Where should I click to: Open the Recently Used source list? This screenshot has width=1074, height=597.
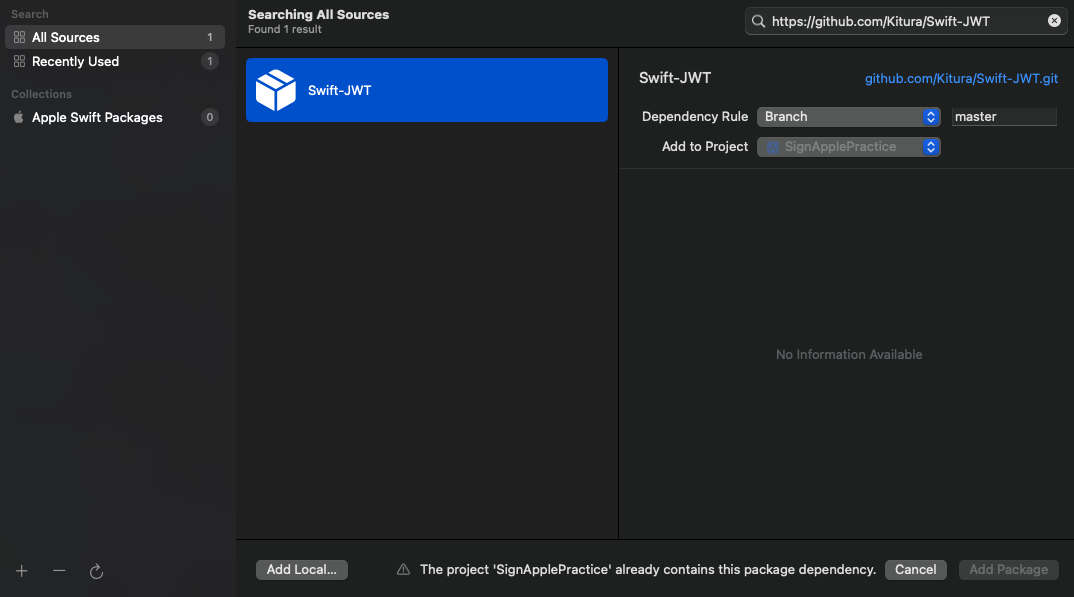coord(114,62)
